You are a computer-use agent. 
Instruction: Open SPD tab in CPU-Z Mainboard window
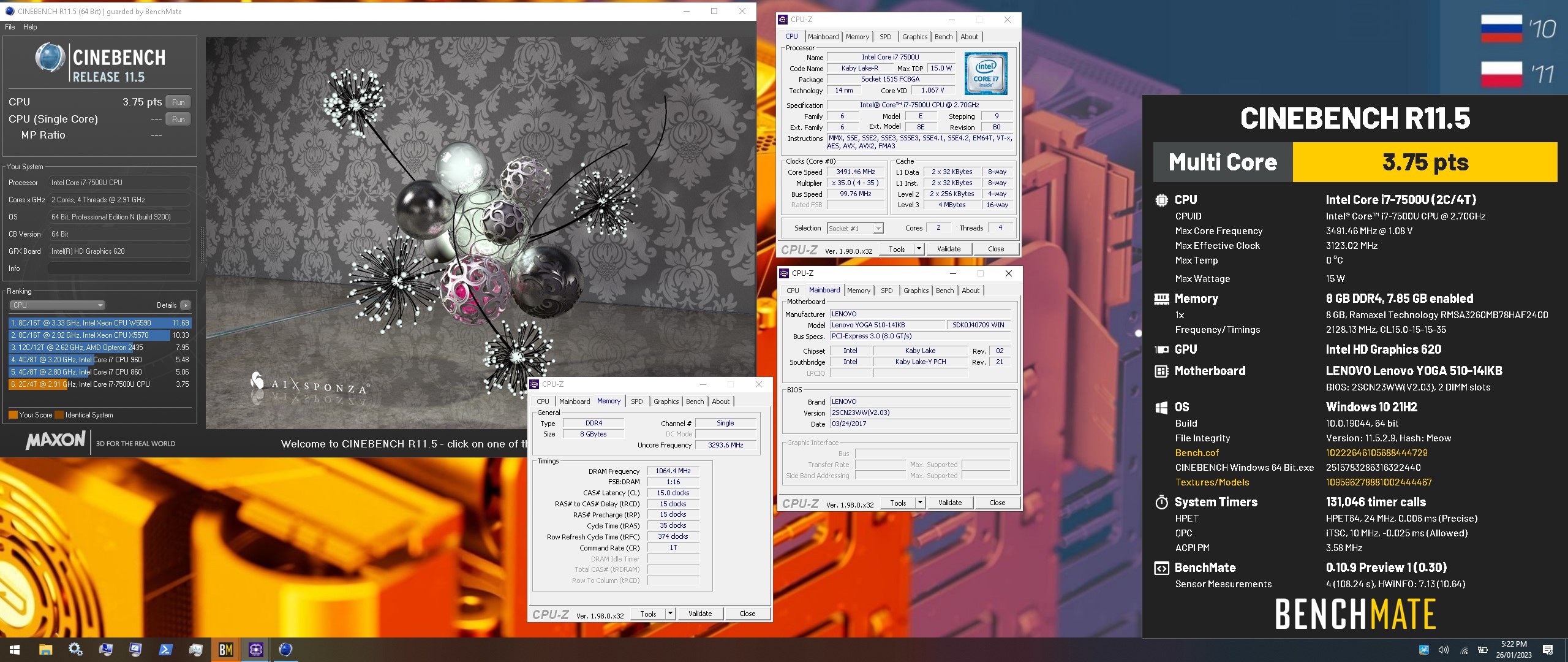tap(886, 291)
